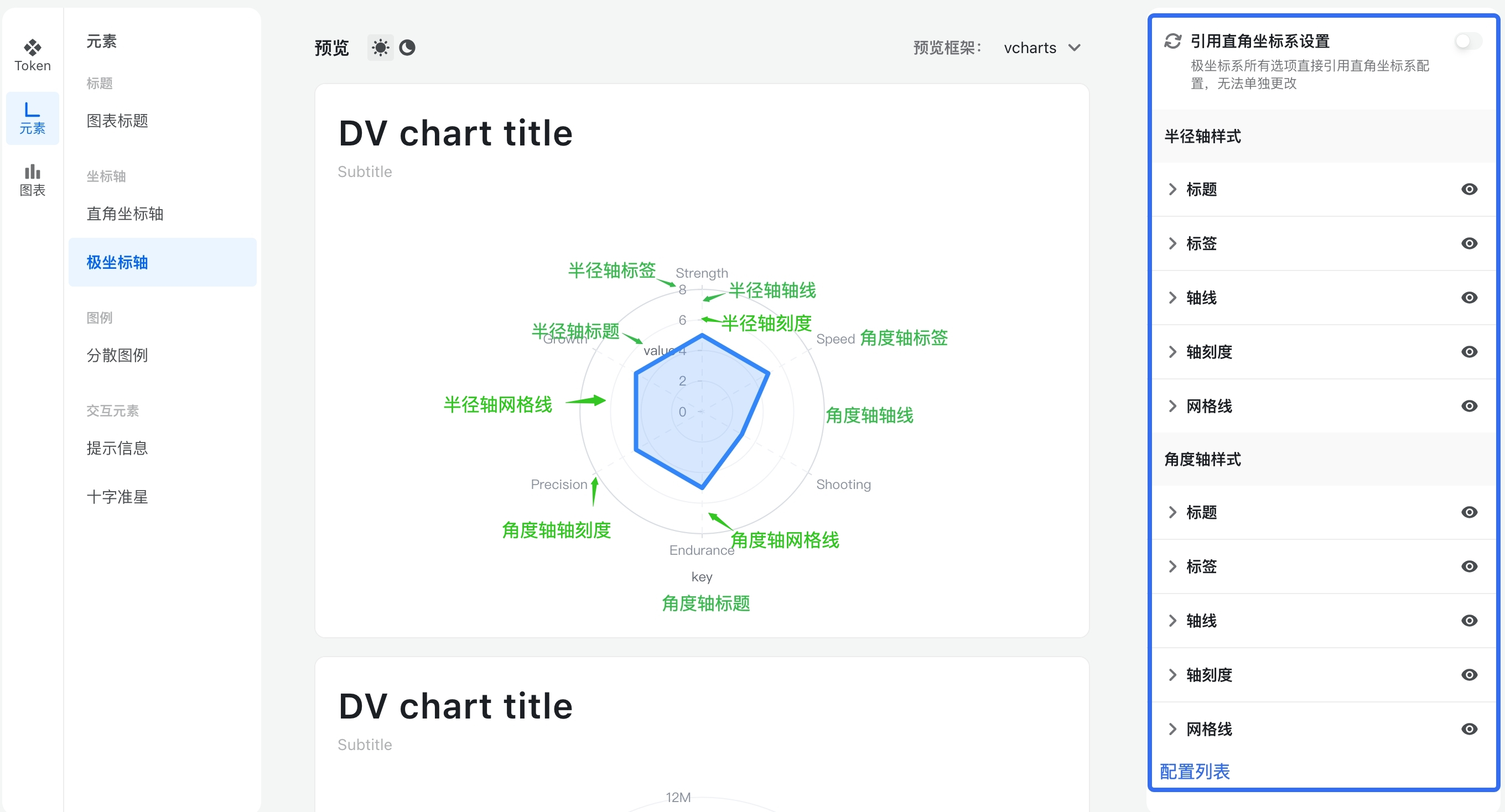Switch preview to dark mode moon icon
The width and height of the screenshot is (1505, 812).
point(407,48)
